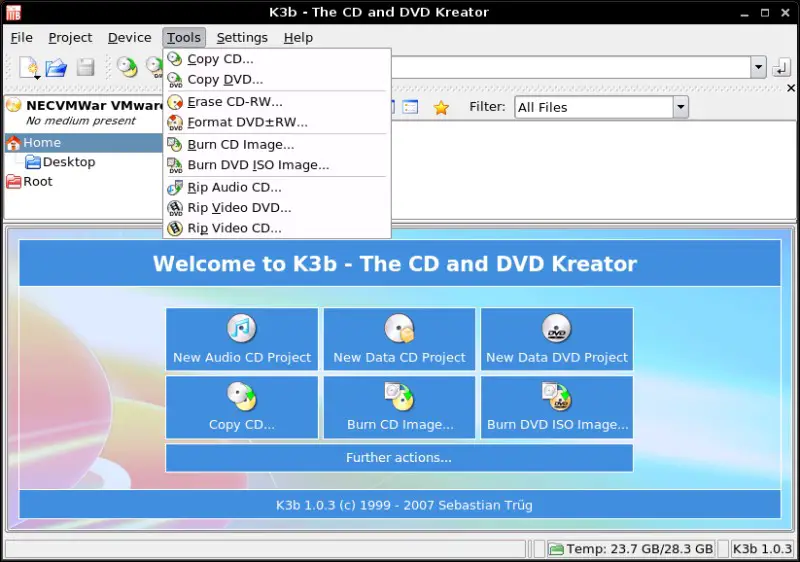
Task: Click the location bar input field
Action: (570, 67)
